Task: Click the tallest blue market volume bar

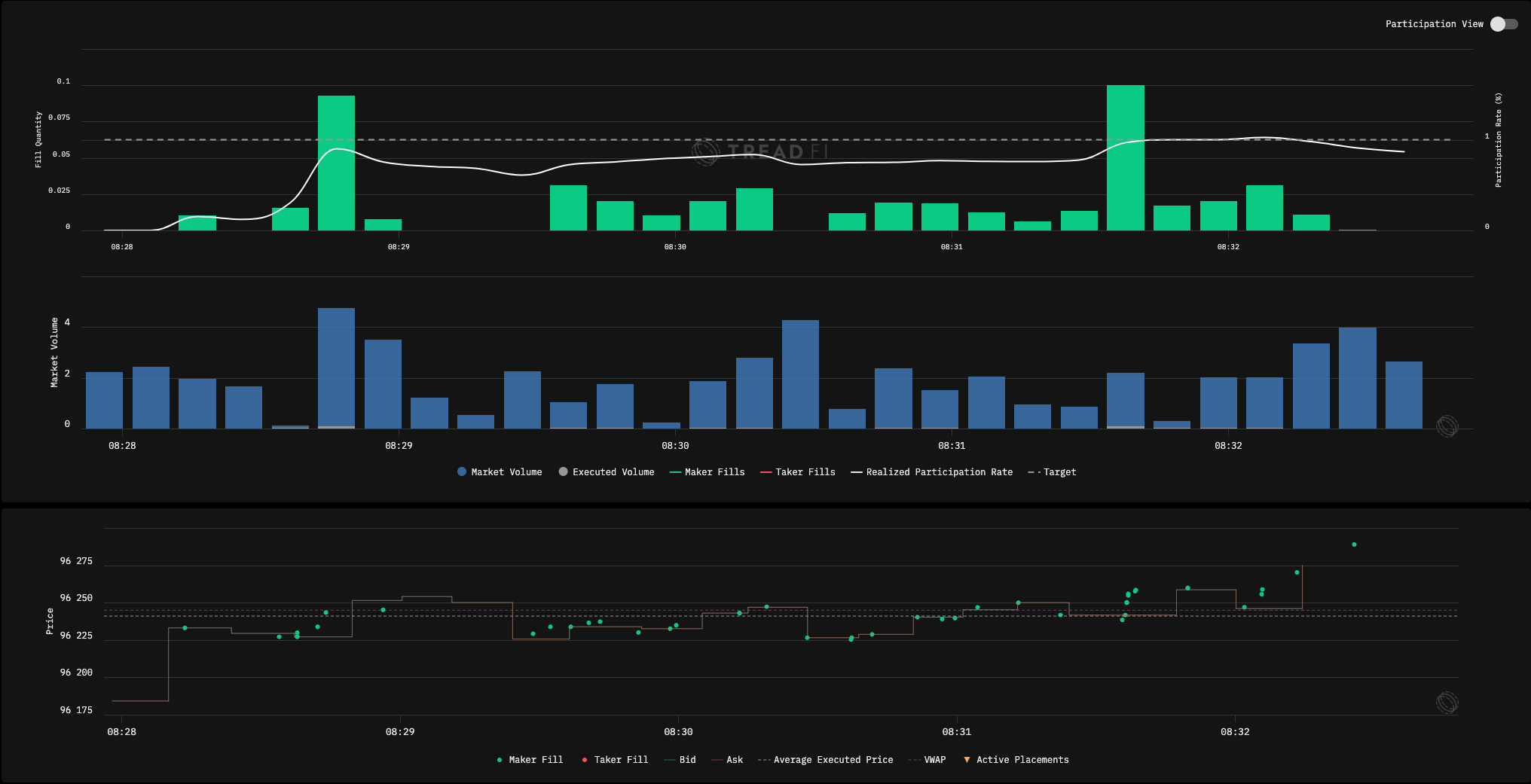Action: click(336, 368)
